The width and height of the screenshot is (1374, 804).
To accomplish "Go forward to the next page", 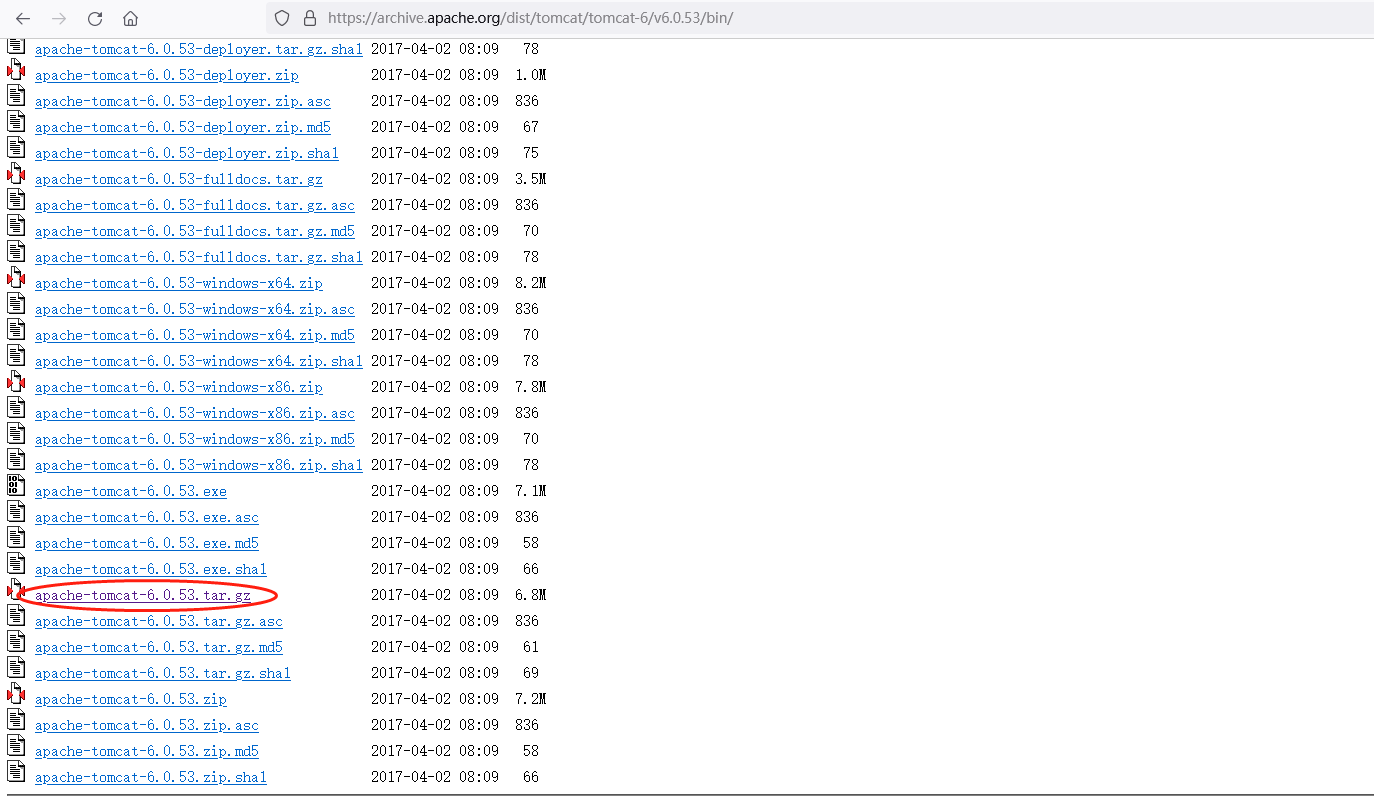I will click(x=59, y=19).
